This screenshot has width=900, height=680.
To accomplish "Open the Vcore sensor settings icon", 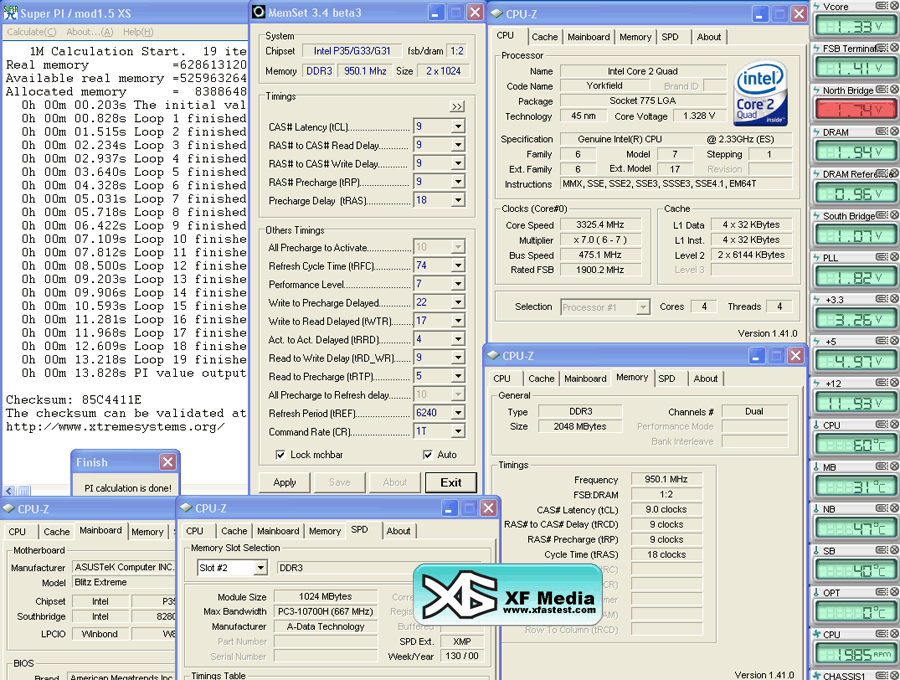I will click(x=882, y=6).
